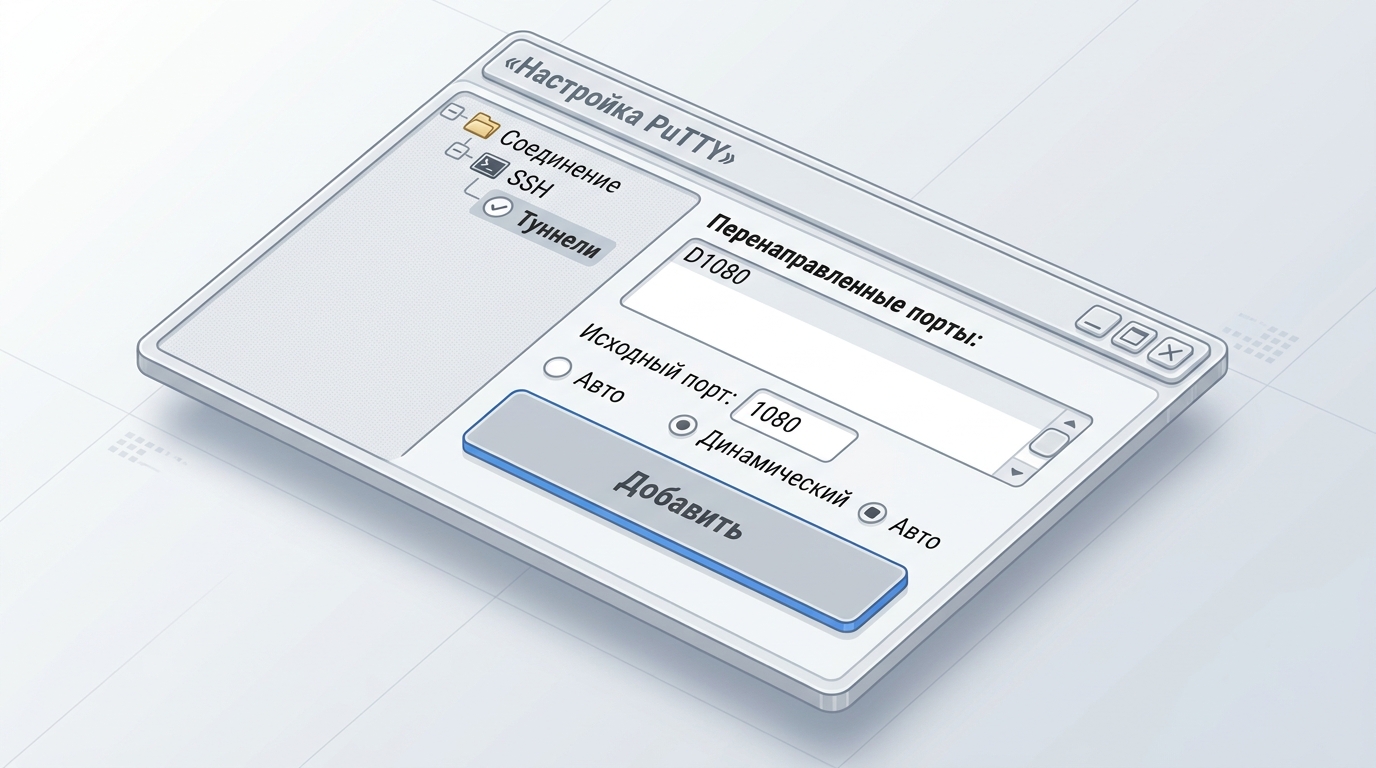Click the scrollbar up arrow in ports list
Screen dimensions: 1376x768
point(1070,424)
